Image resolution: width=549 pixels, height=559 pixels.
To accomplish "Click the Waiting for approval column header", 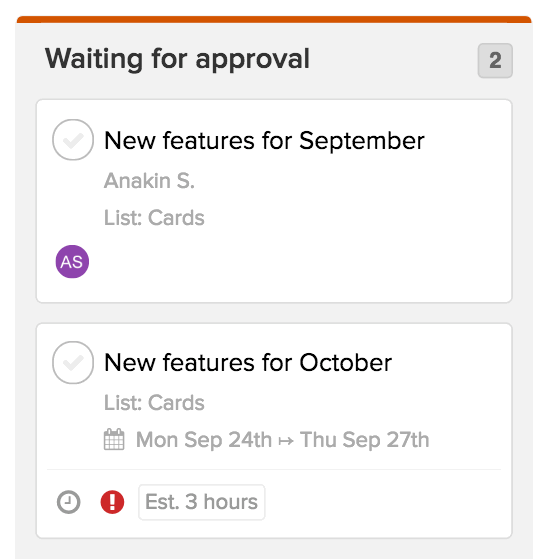I will pyautogui.click(x=177, y=59).
